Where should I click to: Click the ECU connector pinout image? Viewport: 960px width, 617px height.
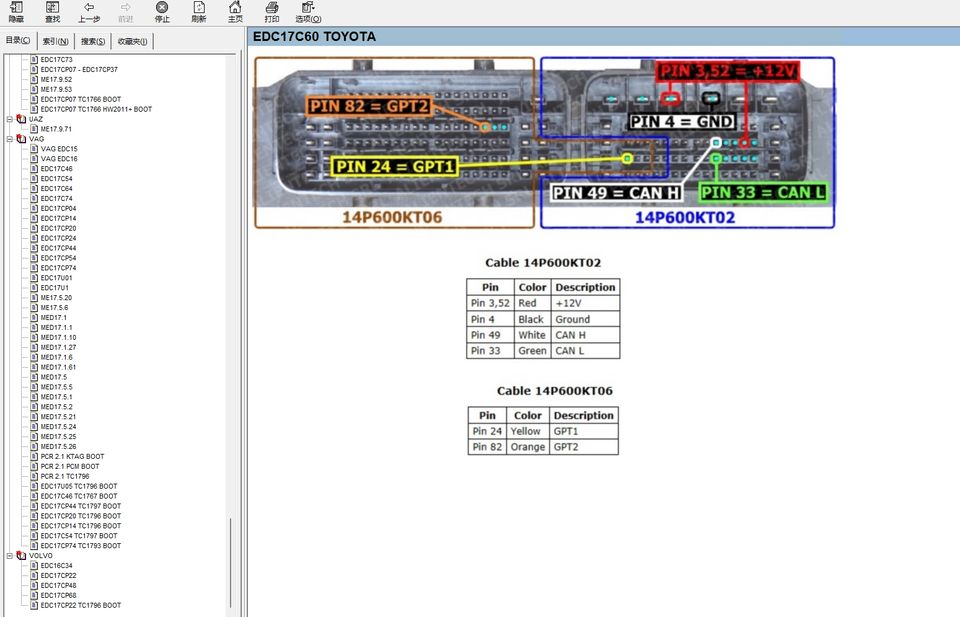(x=545, y=142)
